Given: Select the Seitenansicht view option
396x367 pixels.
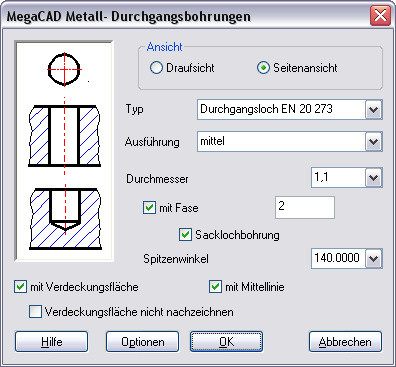Looking at the screenshot, I should [x=263, y=68].
